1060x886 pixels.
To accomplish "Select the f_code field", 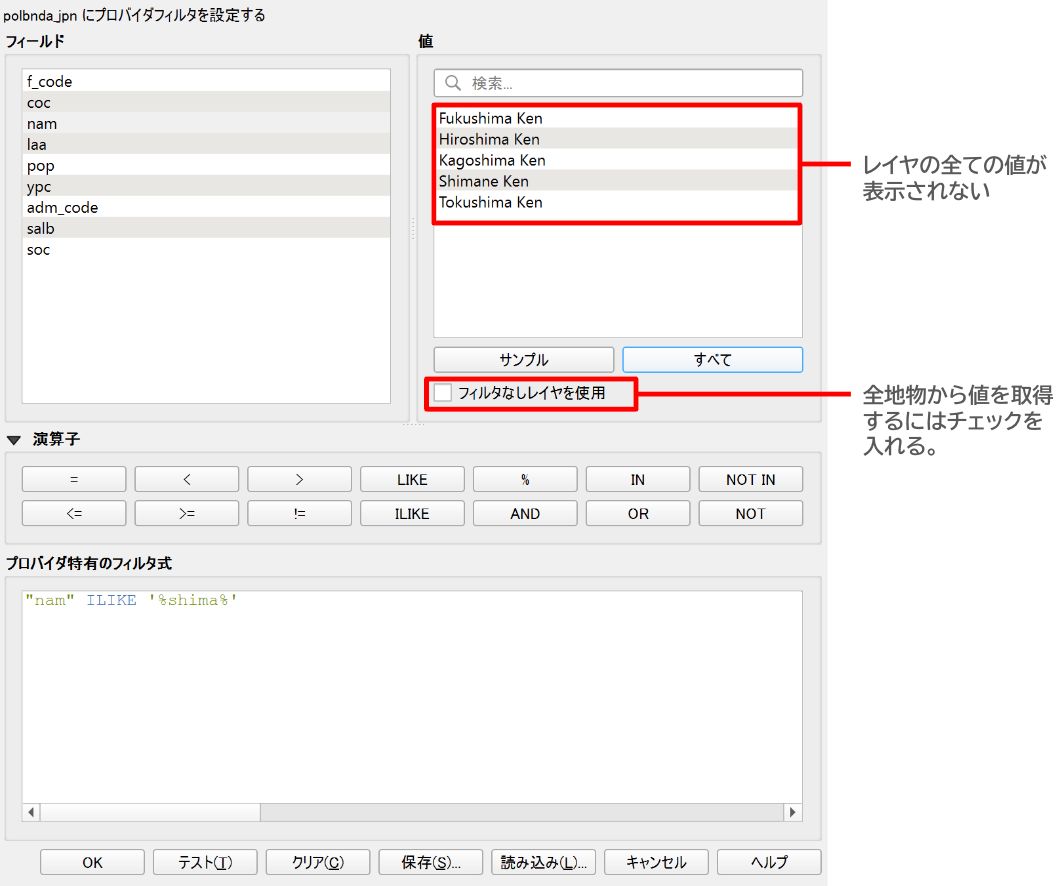I will point(206,81).
